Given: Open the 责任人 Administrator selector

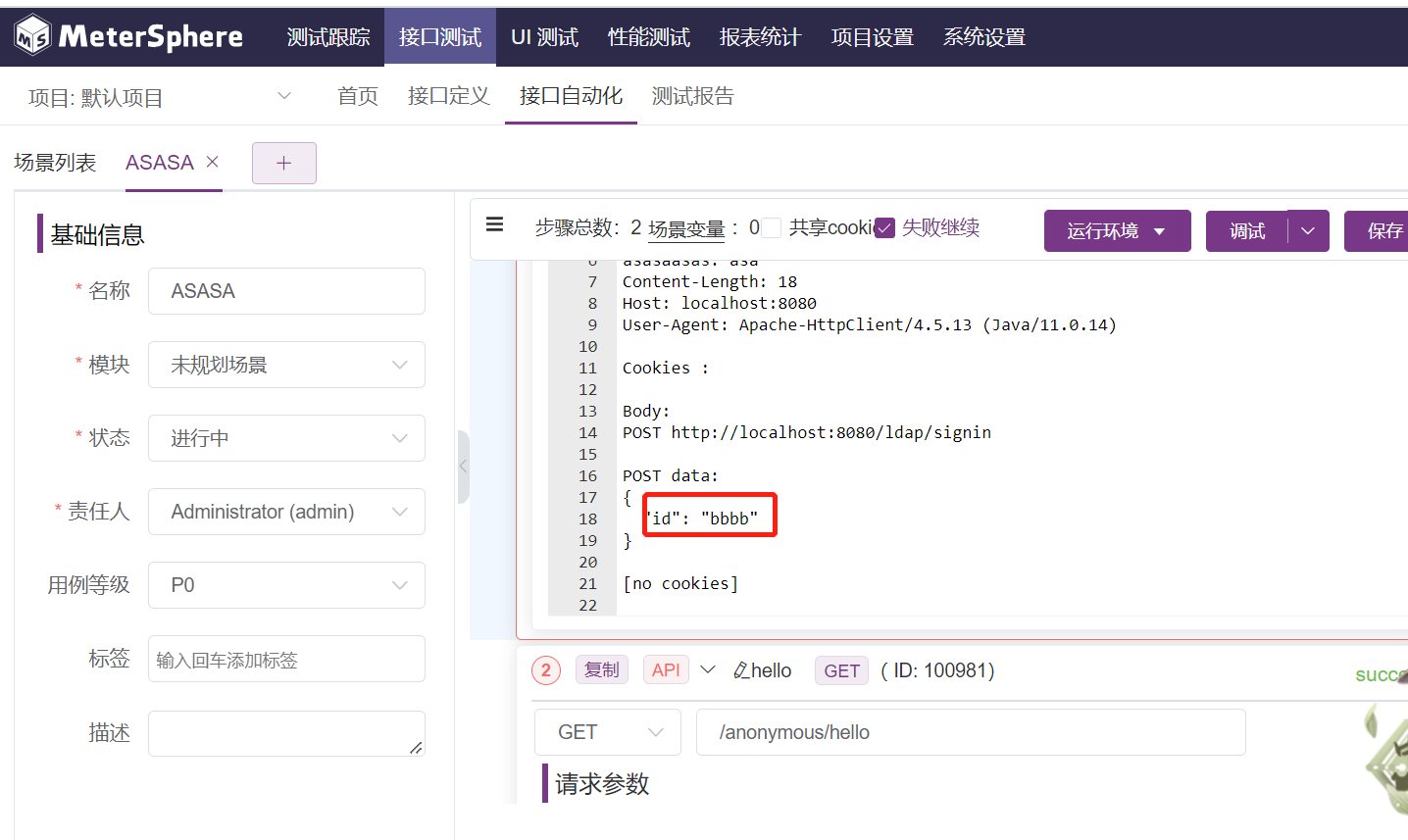Looking at the screenshot, I should click(x=285, y=511).
